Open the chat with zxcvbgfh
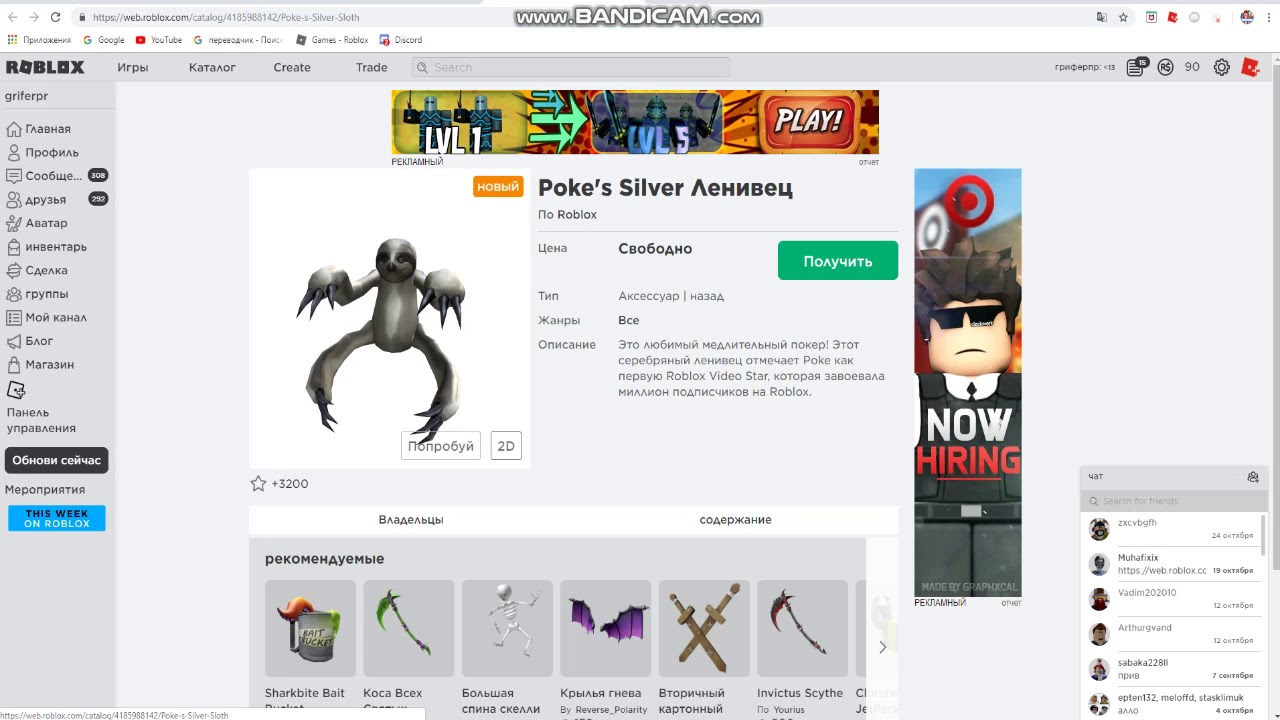Image resolution: width=1280 pixels, height=720 pixels. (1172, 529)
